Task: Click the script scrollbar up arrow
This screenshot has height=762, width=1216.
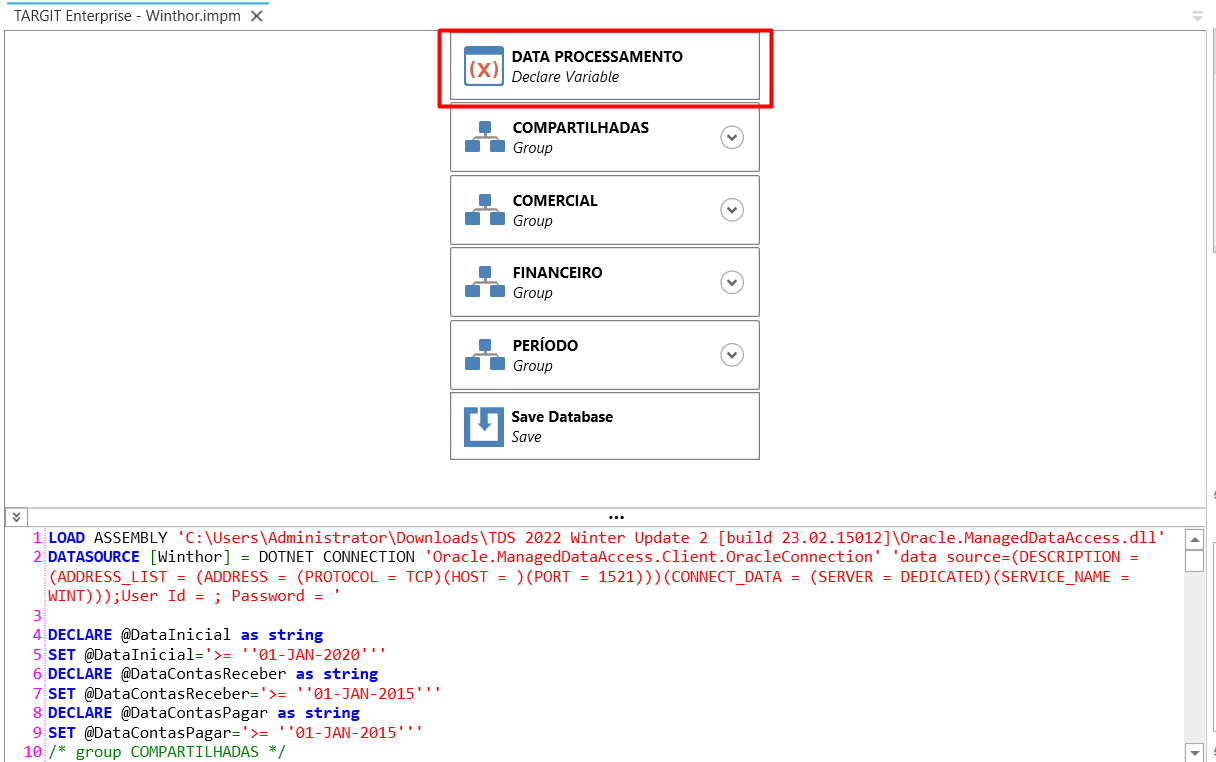Action: [x=1194, y=538]
